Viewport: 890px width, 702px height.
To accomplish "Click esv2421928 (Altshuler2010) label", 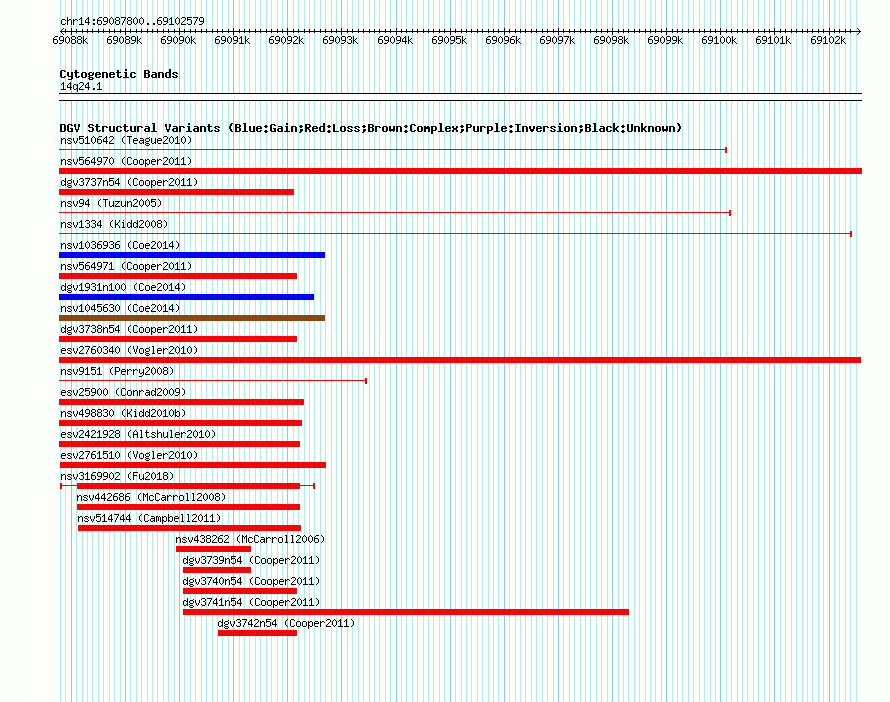I will pyautogui.click(x=138, y=434).
